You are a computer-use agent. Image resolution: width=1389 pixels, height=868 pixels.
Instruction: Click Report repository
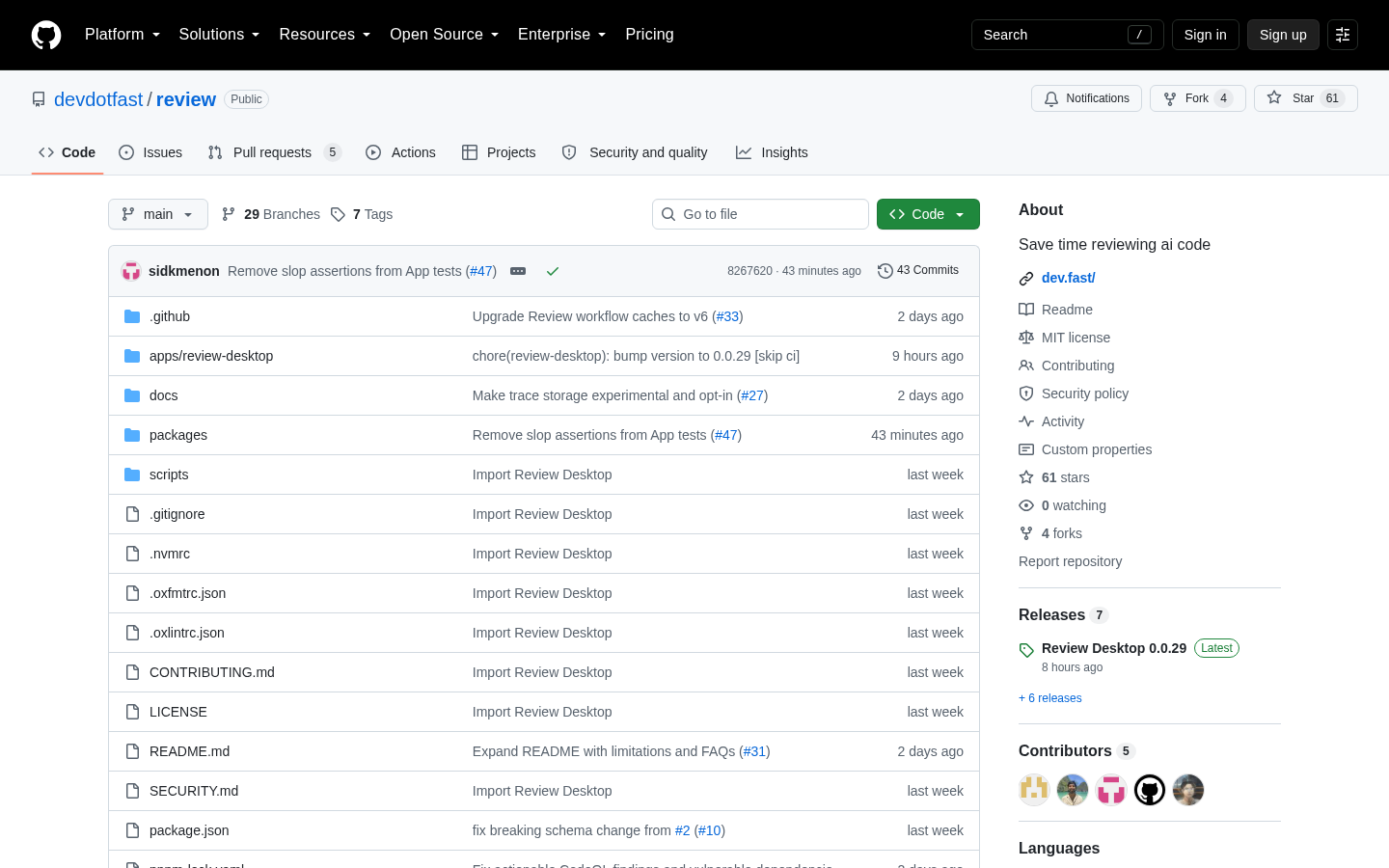click(x=1071, y=561)
